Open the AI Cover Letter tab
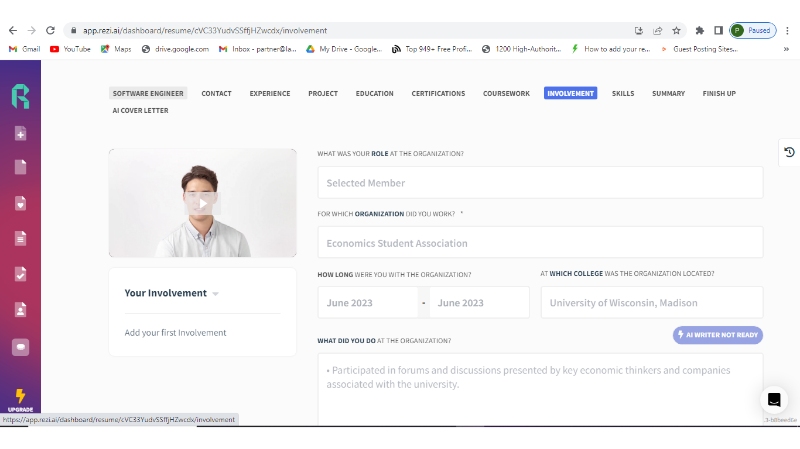Screen dimensions: 800x449 click(140, 111)
